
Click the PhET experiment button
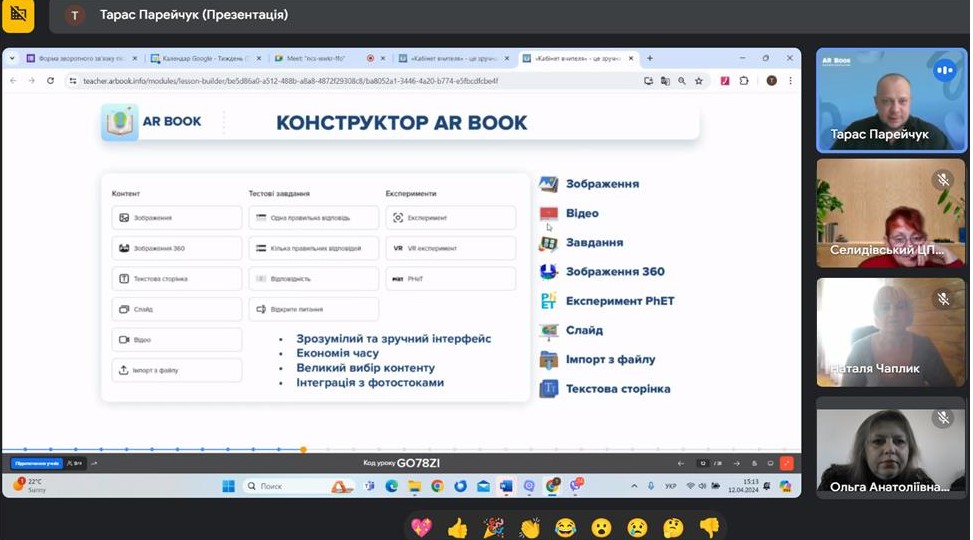(451, 279)
